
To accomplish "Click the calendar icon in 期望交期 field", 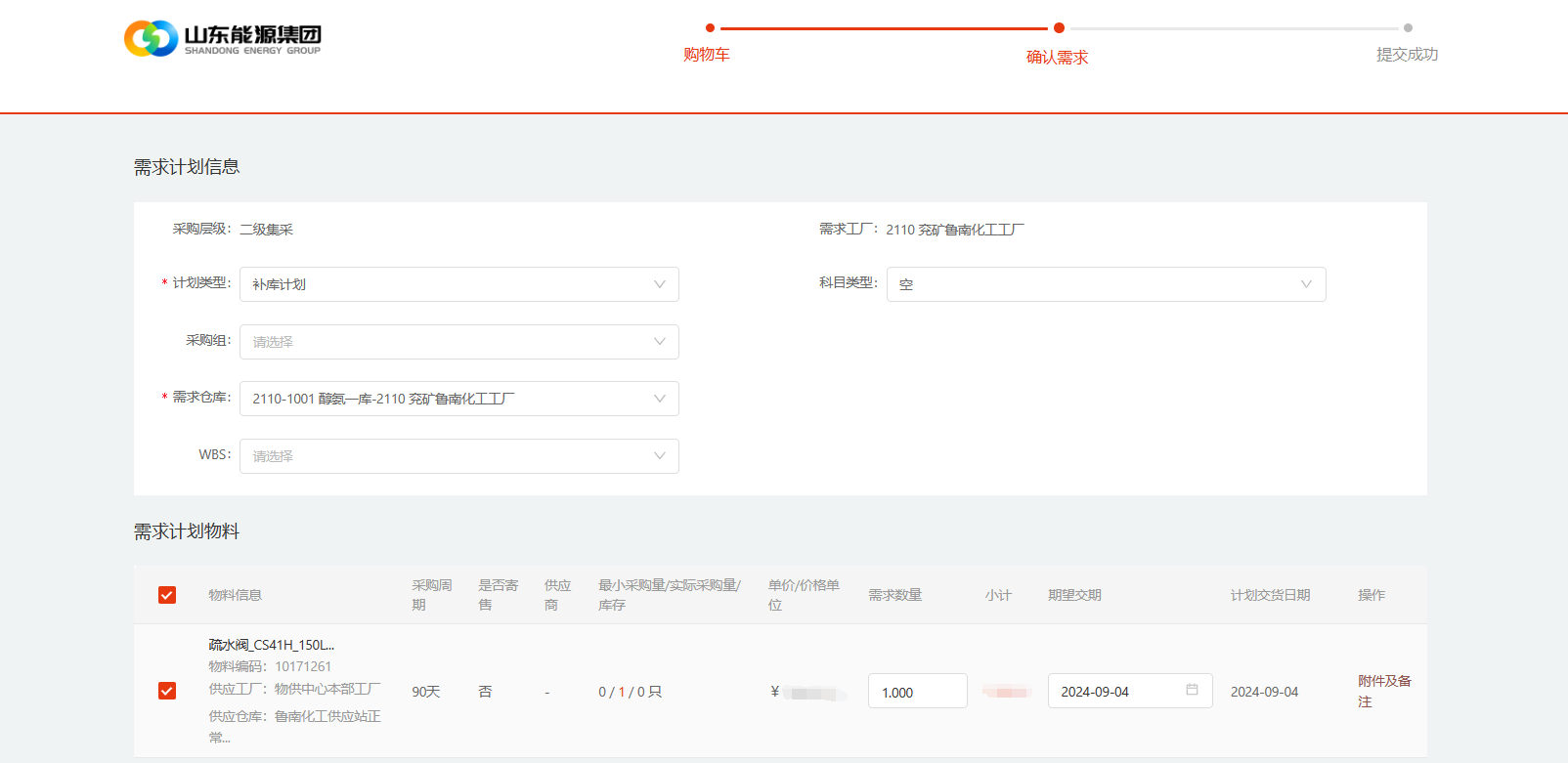I will [x=1192, y=690].
